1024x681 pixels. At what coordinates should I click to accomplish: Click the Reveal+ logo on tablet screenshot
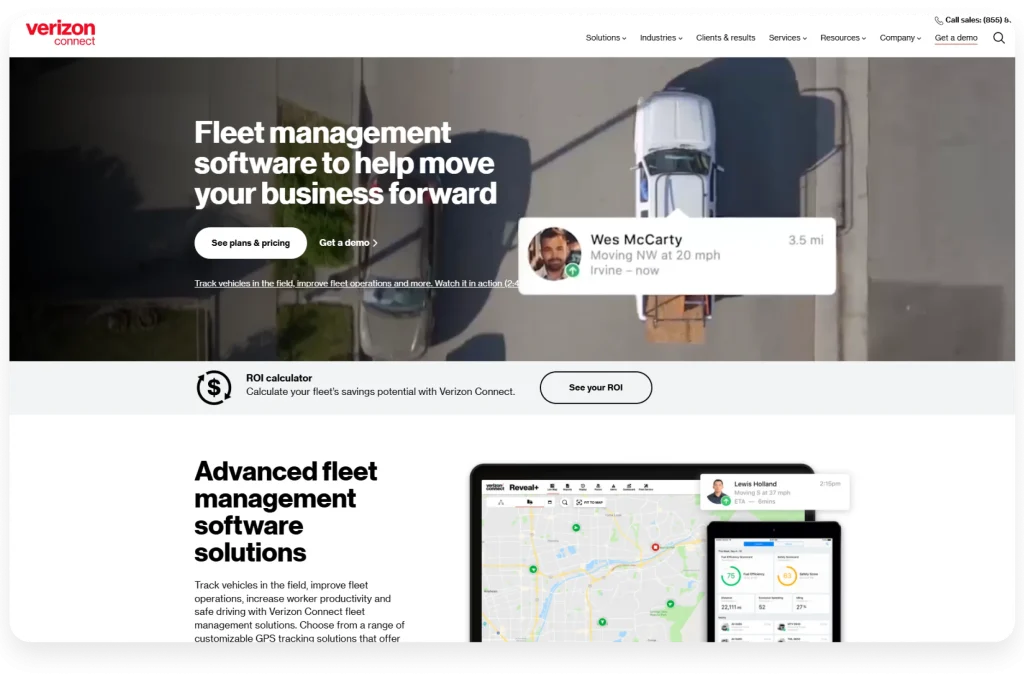coord(524,487)
